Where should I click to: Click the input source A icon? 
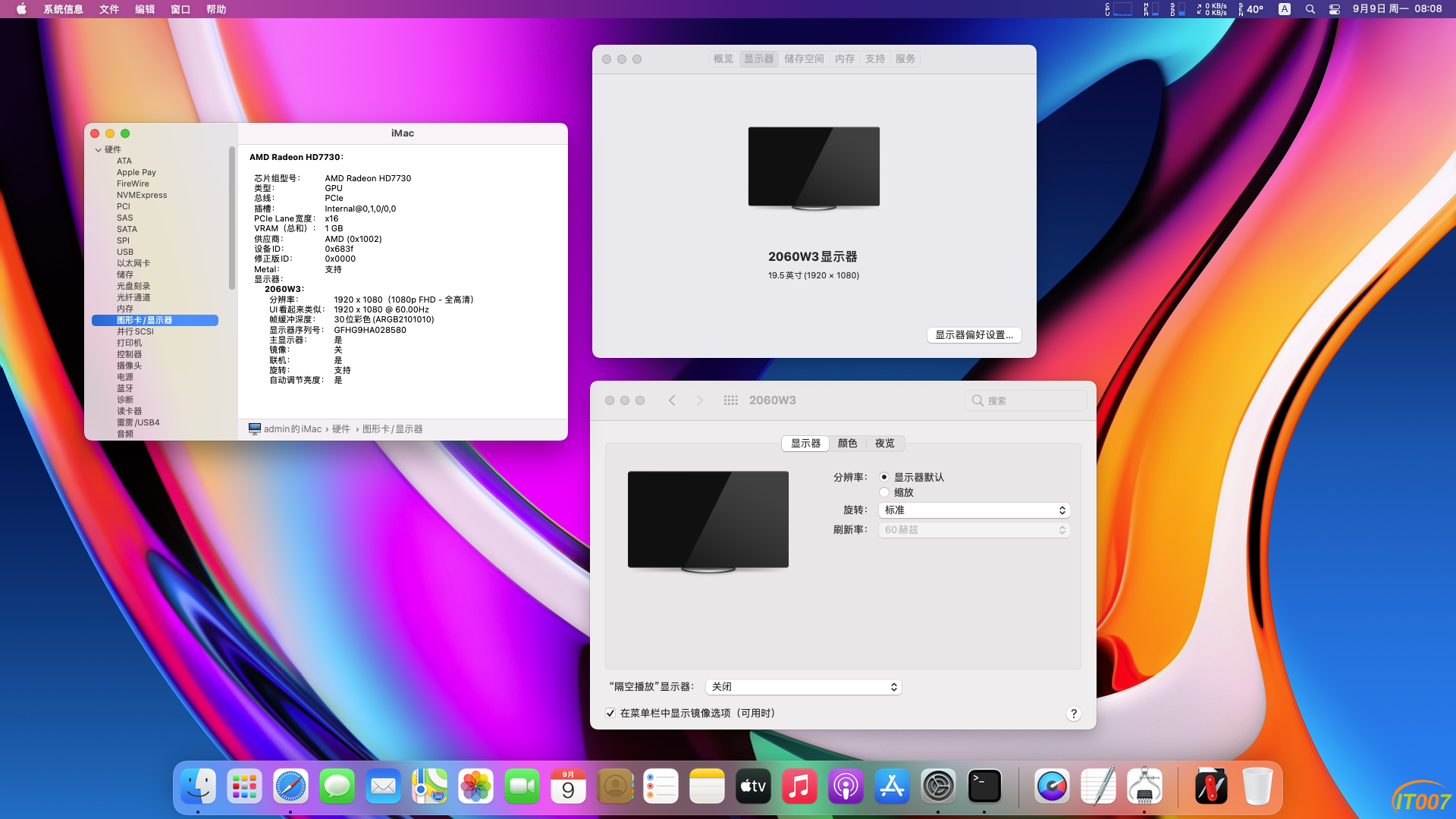coord(1284,9)
